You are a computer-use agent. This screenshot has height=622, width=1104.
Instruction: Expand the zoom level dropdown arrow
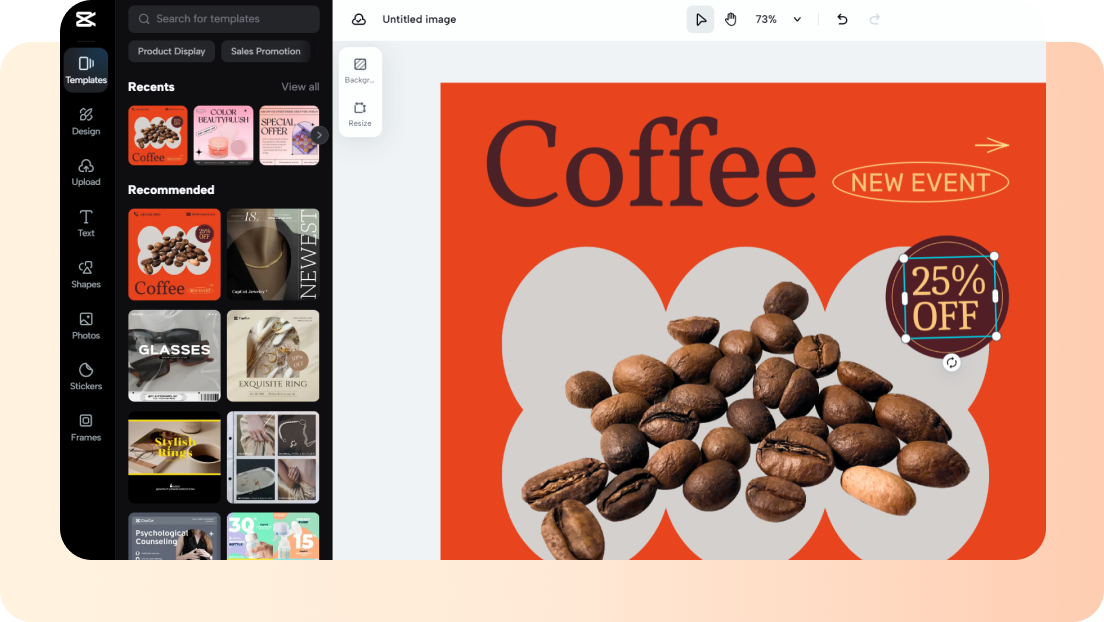click(x=797, y=19)
